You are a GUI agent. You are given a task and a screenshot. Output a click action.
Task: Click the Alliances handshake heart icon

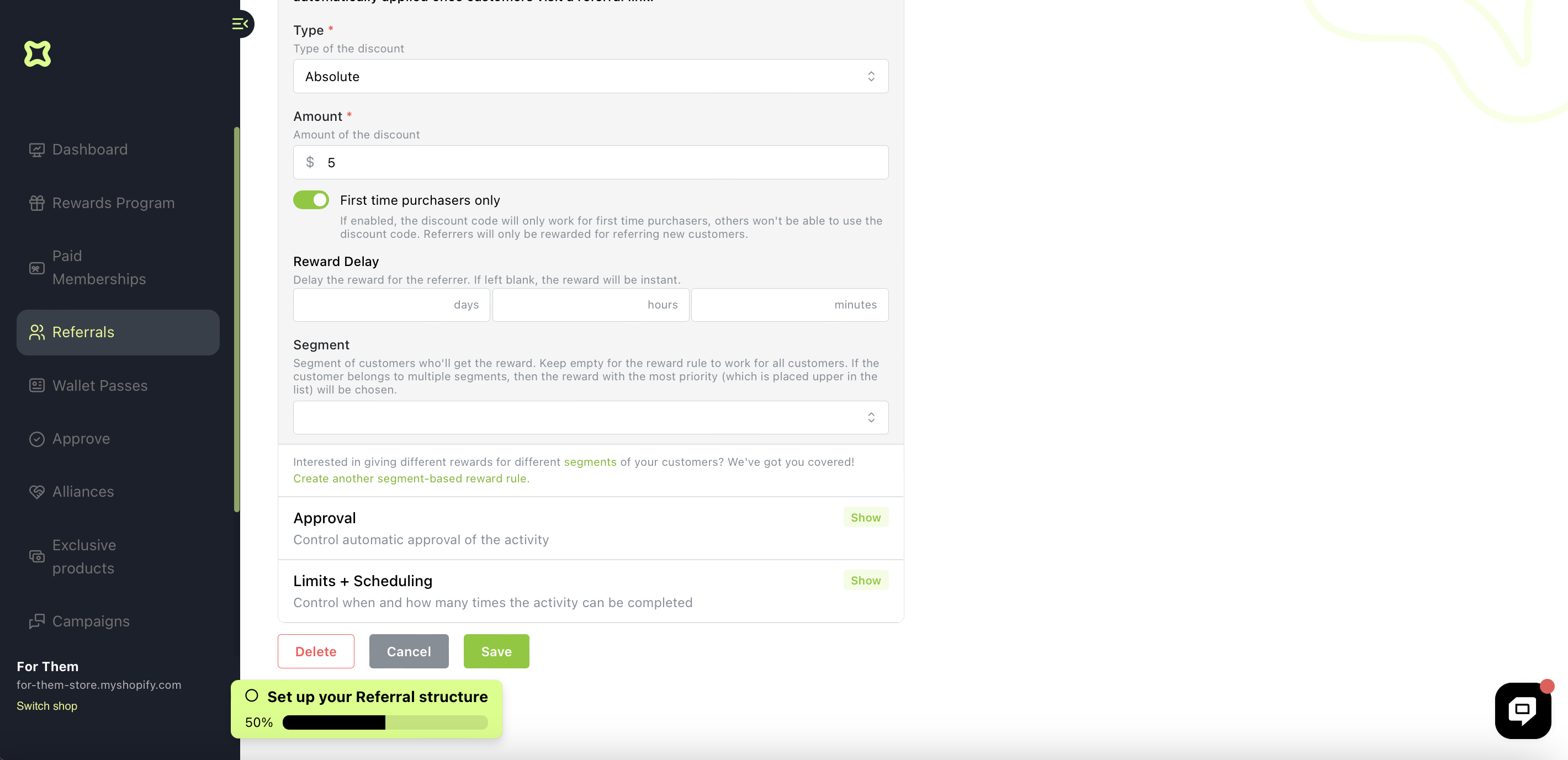pos(36,492)
